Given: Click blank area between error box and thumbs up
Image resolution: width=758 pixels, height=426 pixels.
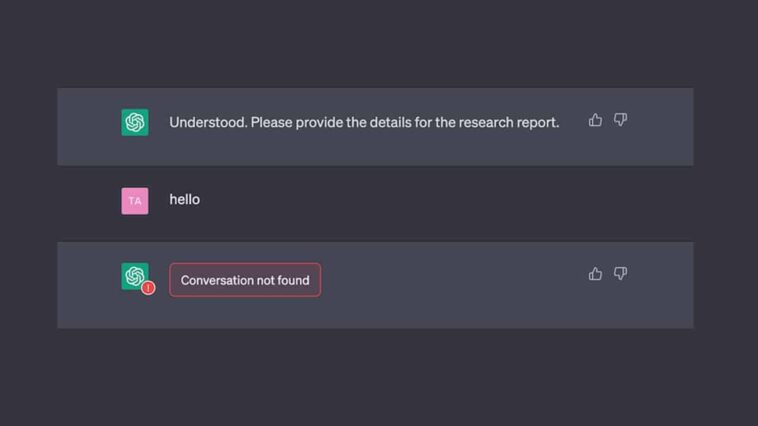Looking at the screenshot, I should [454, 279].
